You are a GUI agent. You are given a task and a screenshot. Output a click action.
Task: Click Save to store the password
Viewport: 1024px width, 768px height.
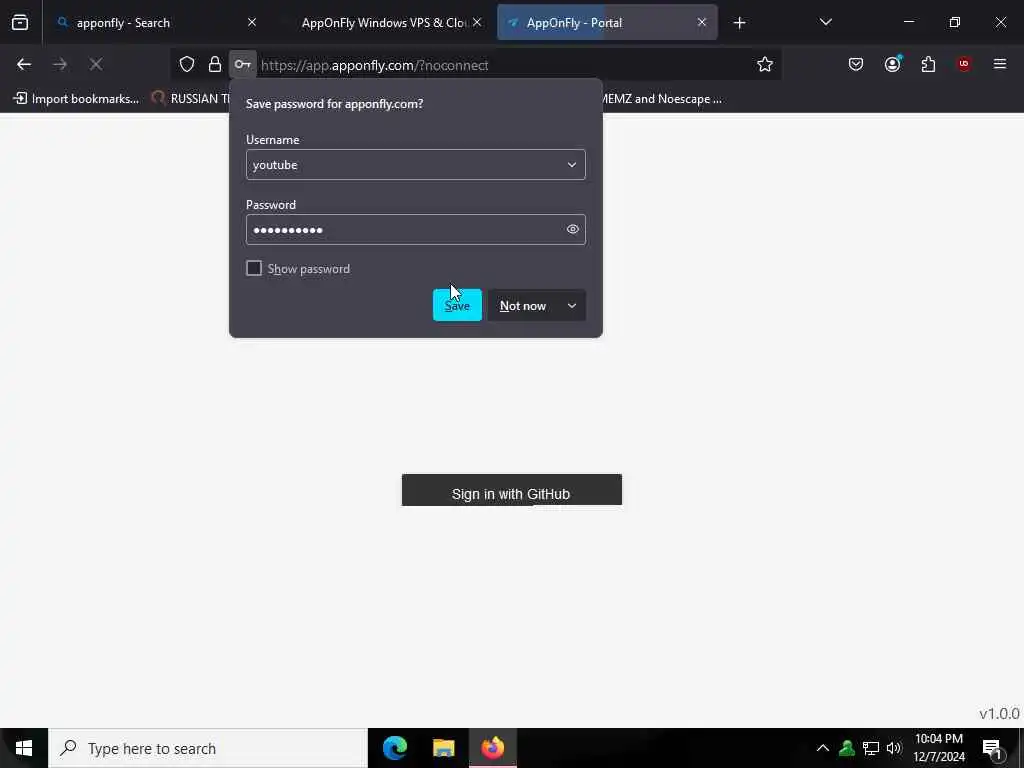(x=457, y=305)
